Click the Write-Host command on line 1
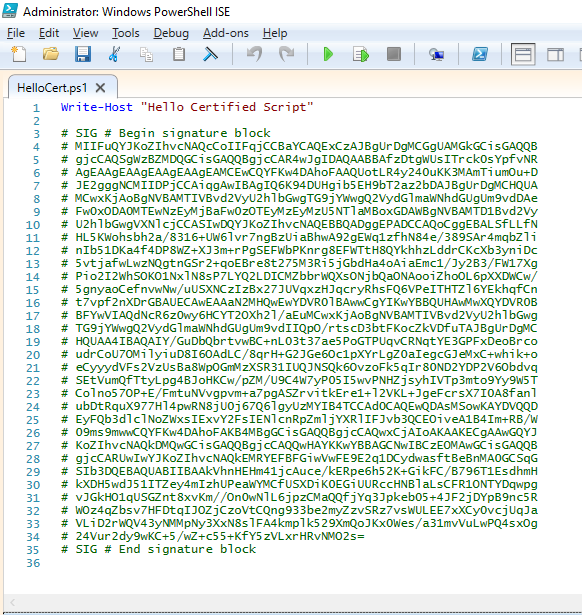This screenshot has height=615, width=582. pos(96,107)
